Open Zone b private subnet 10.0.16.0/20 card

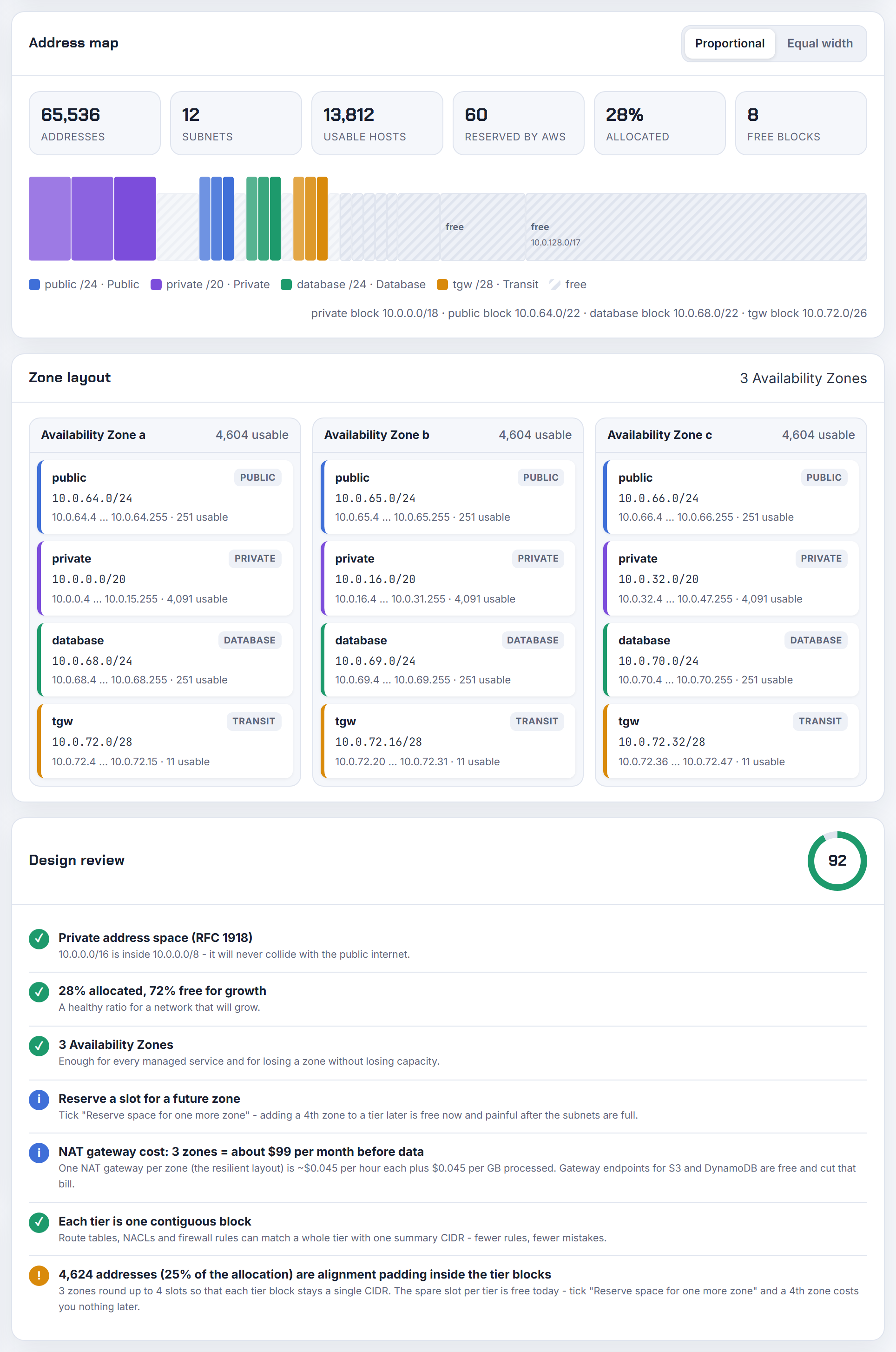coord(448,578)
